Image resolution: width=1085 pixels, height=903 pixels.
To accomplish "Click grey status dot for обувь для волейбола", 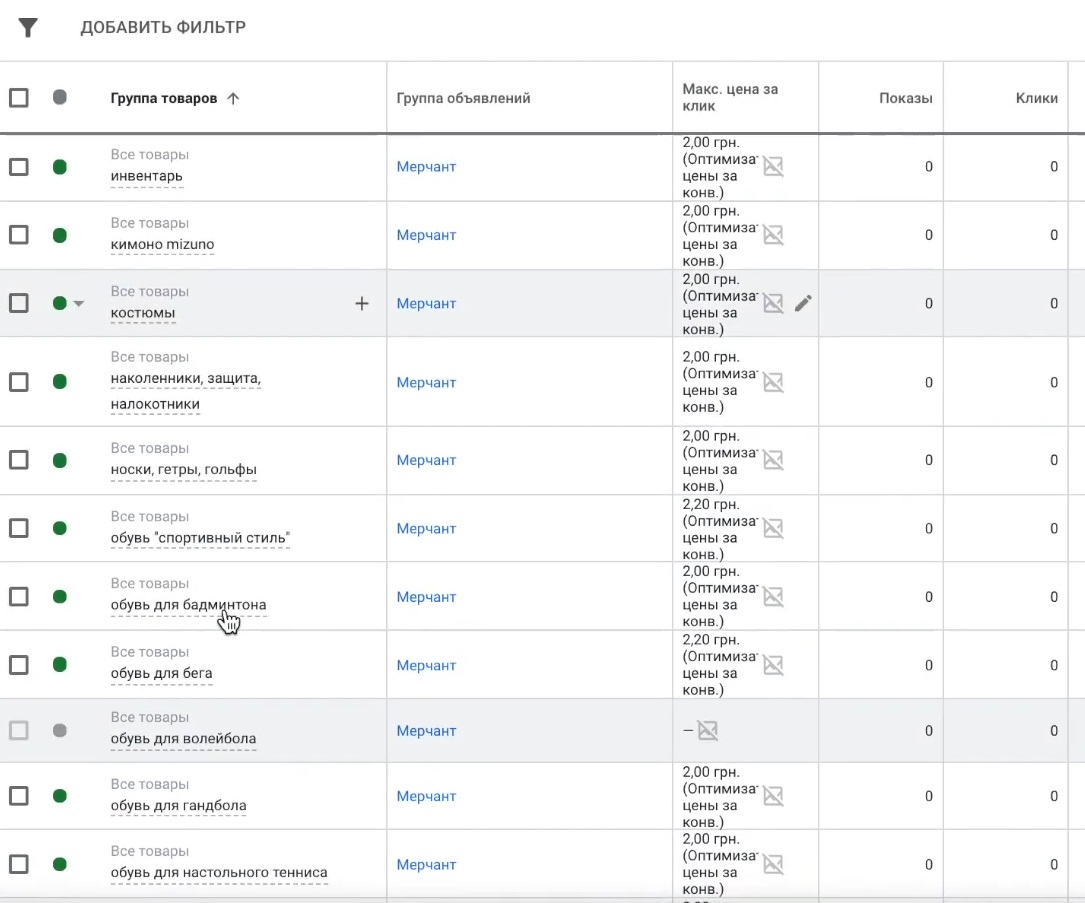I will pyautogui.click(x=60, y=731).
